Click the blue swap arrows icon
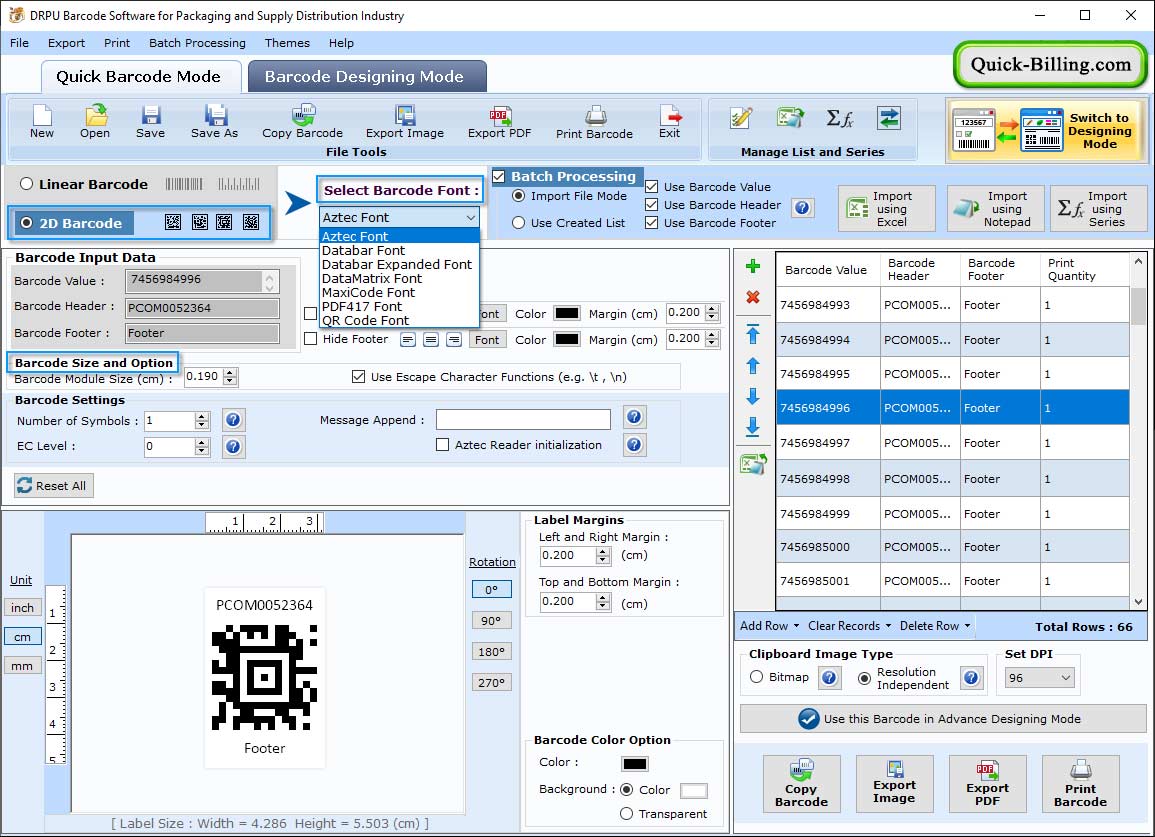This screenshot has width=1155, height=837. click(889, 118)
